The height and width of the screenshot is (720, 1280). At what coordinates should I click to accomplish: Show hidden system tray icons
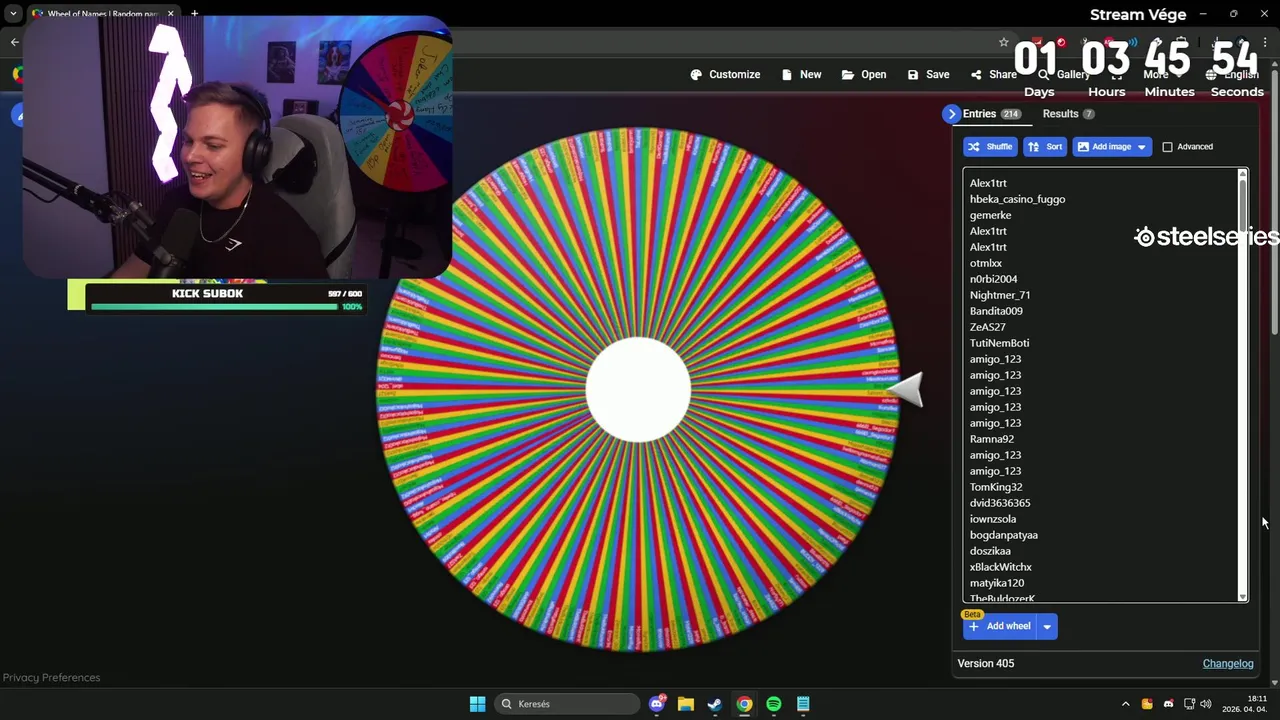[x=1125, y=704]
